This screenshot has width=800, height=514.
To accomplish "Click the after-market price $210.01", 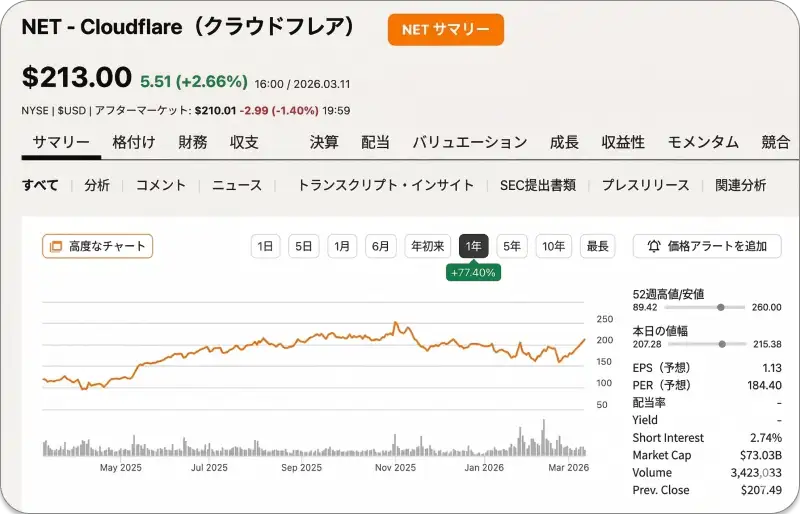I will pyautogui.click(x=215, y=111).
